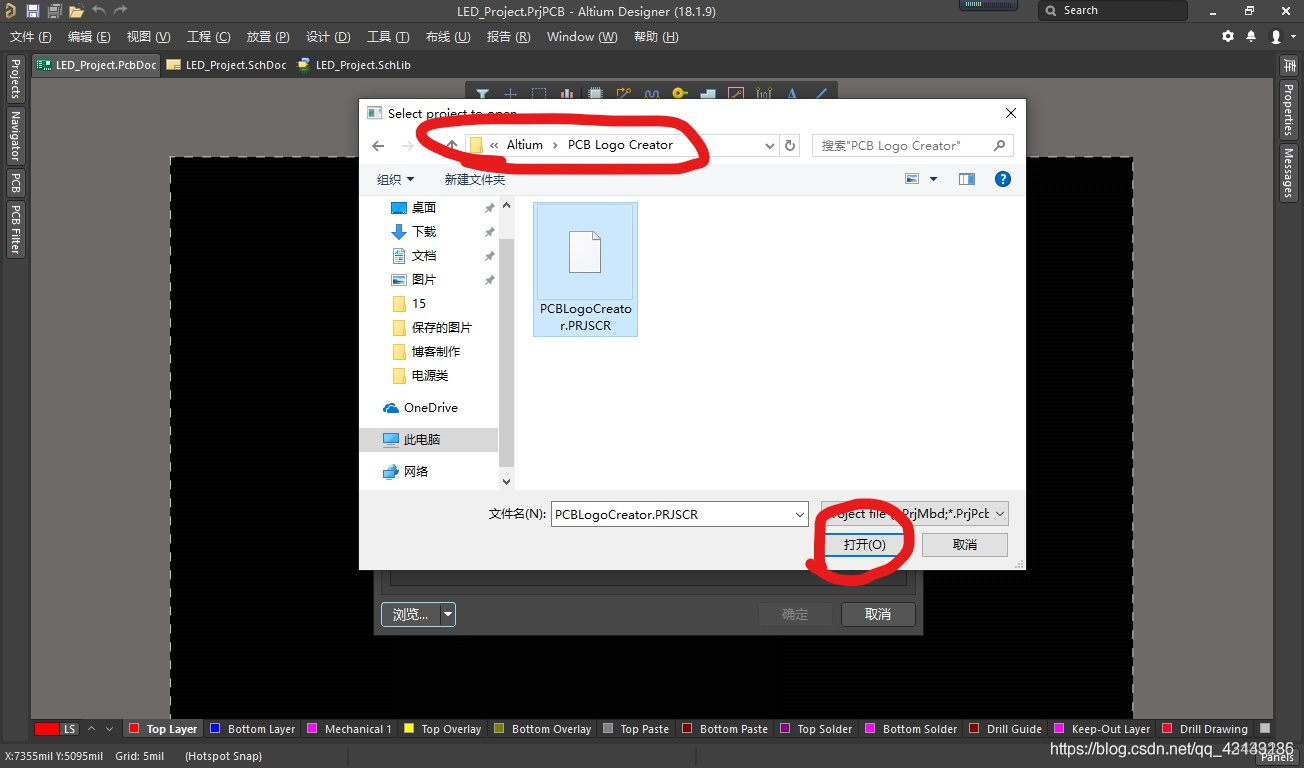Open the 设计 (D) menu

(328, 37)
